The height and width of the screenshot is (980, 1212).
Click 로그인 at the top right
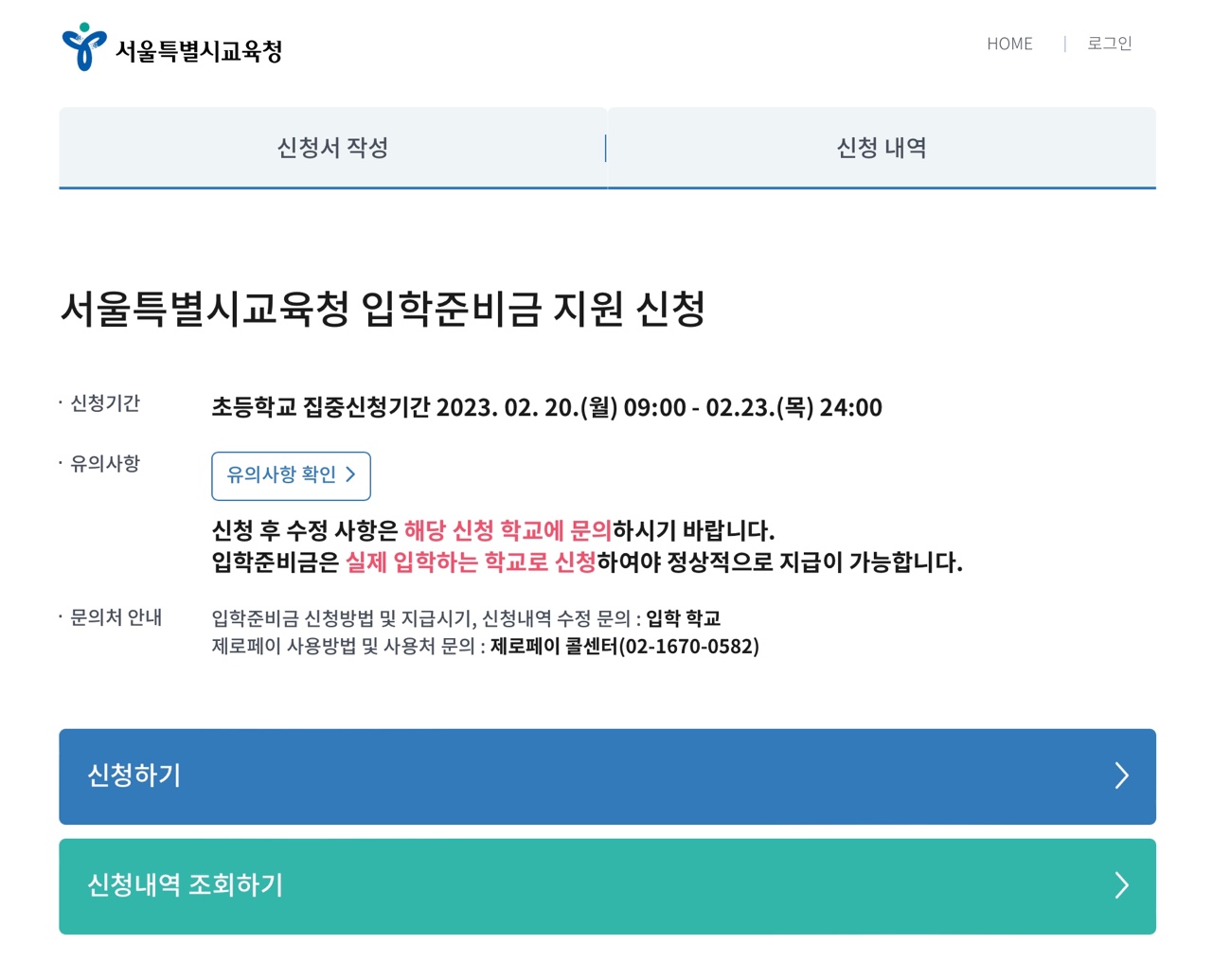[x=1109, y=44]
